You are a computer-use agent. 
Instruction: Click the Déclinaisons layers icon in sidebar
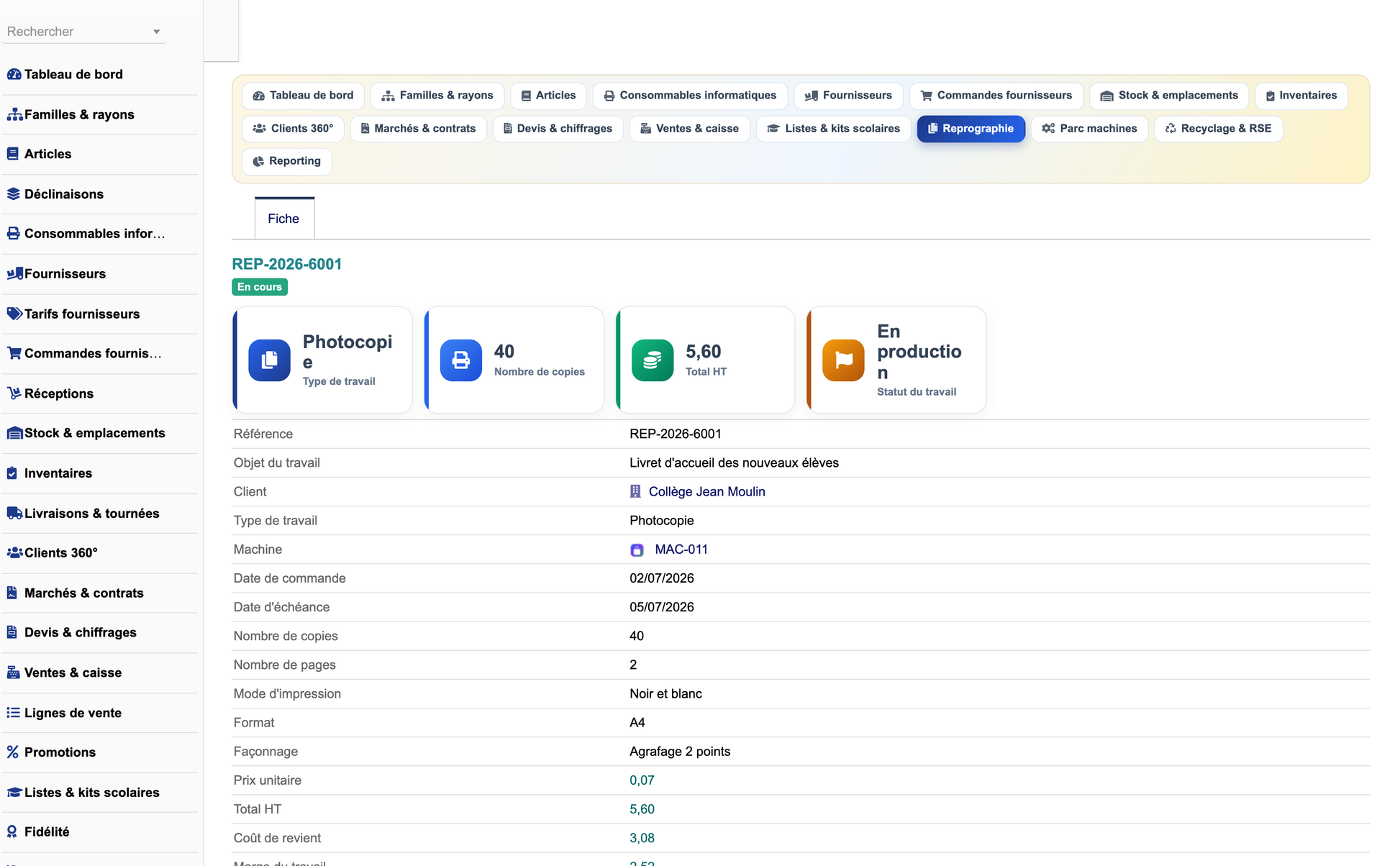13,194
